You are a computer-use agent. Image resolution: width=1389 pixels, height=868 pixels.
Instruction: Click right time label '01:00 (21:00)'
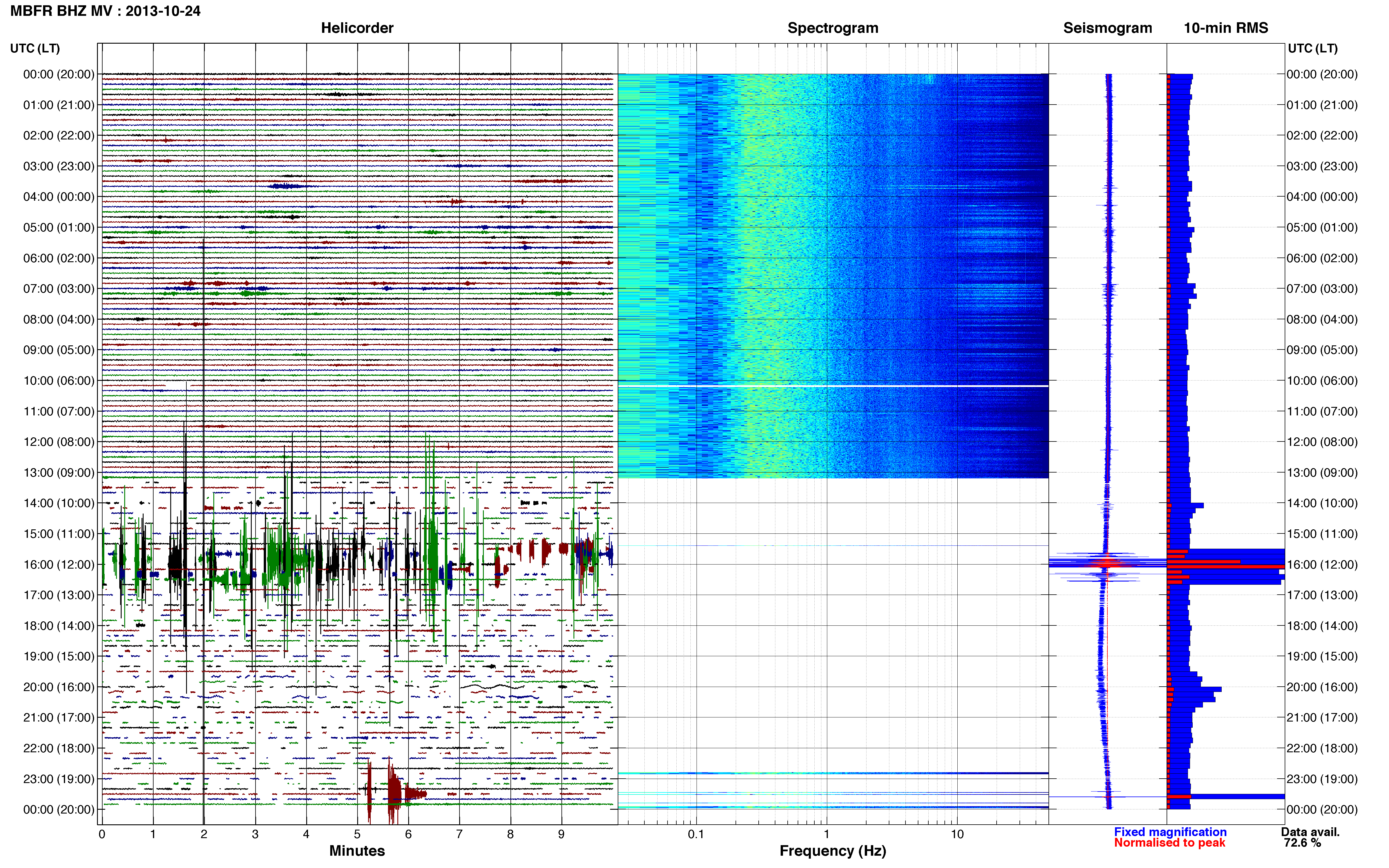coord(1322,105)
